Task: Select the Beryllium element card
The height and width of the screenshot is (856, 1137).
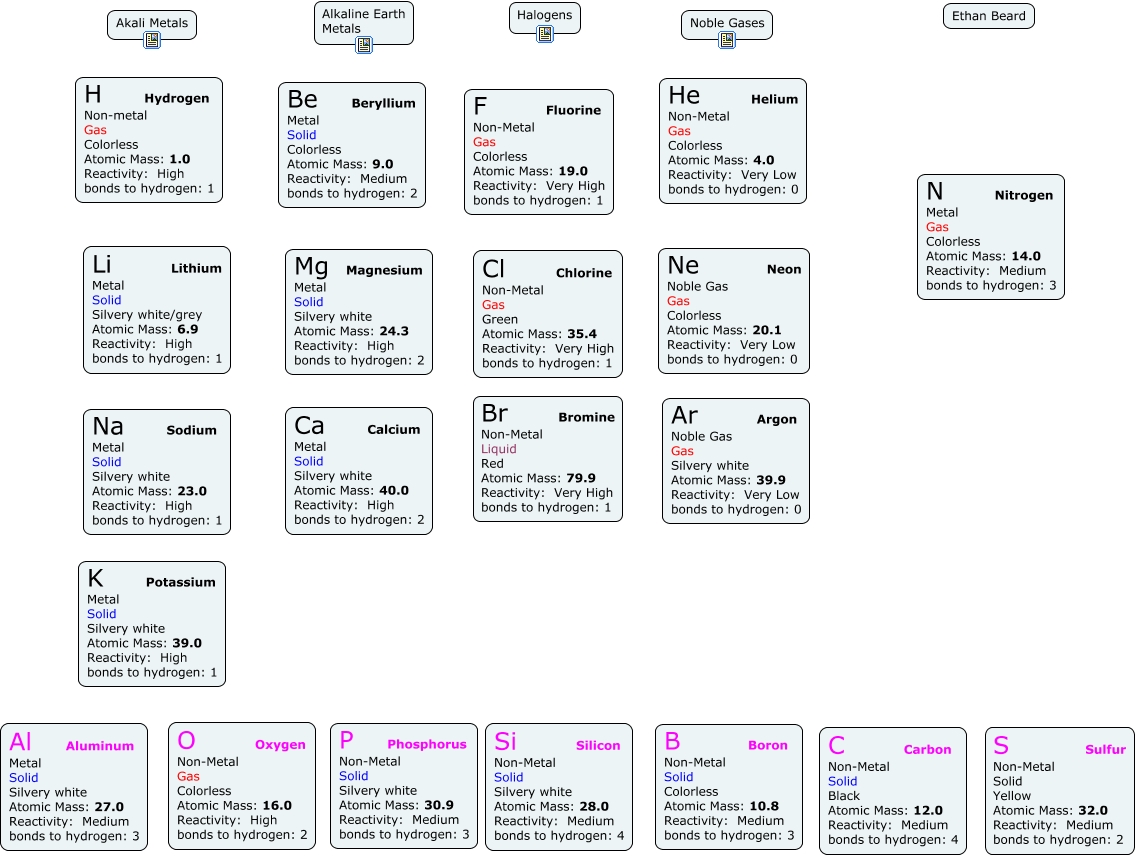Action: pyautogui.click(x=352, y=145)
